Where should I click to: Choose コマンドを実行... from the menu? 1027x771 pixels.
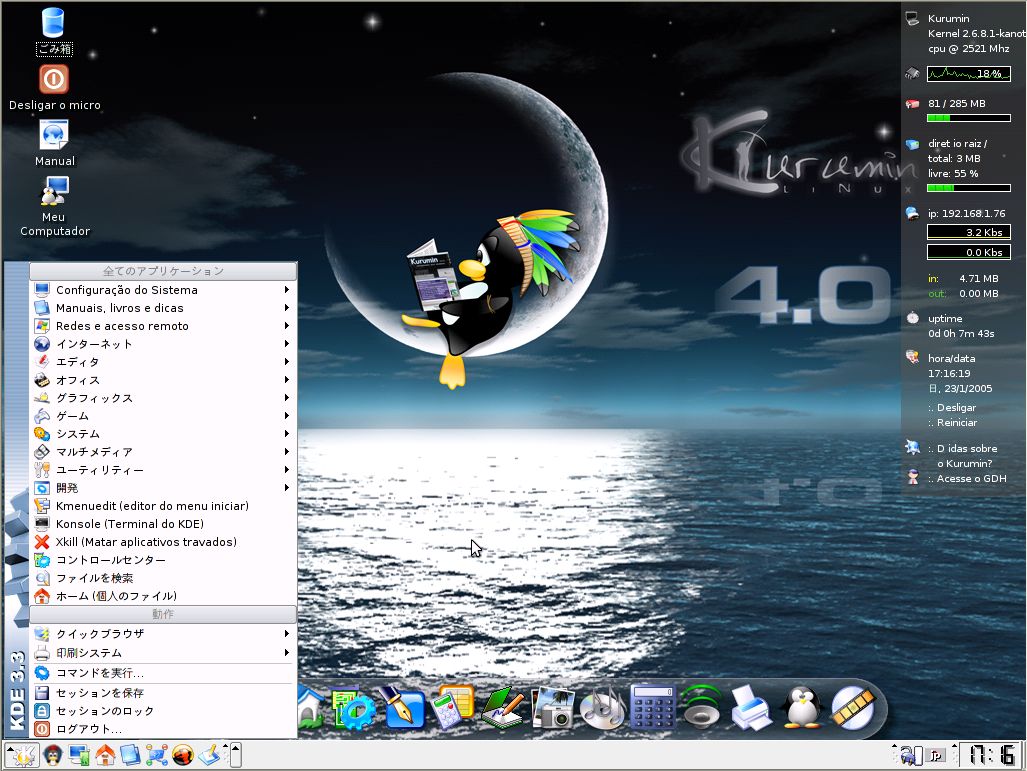[x=163, y=673]
